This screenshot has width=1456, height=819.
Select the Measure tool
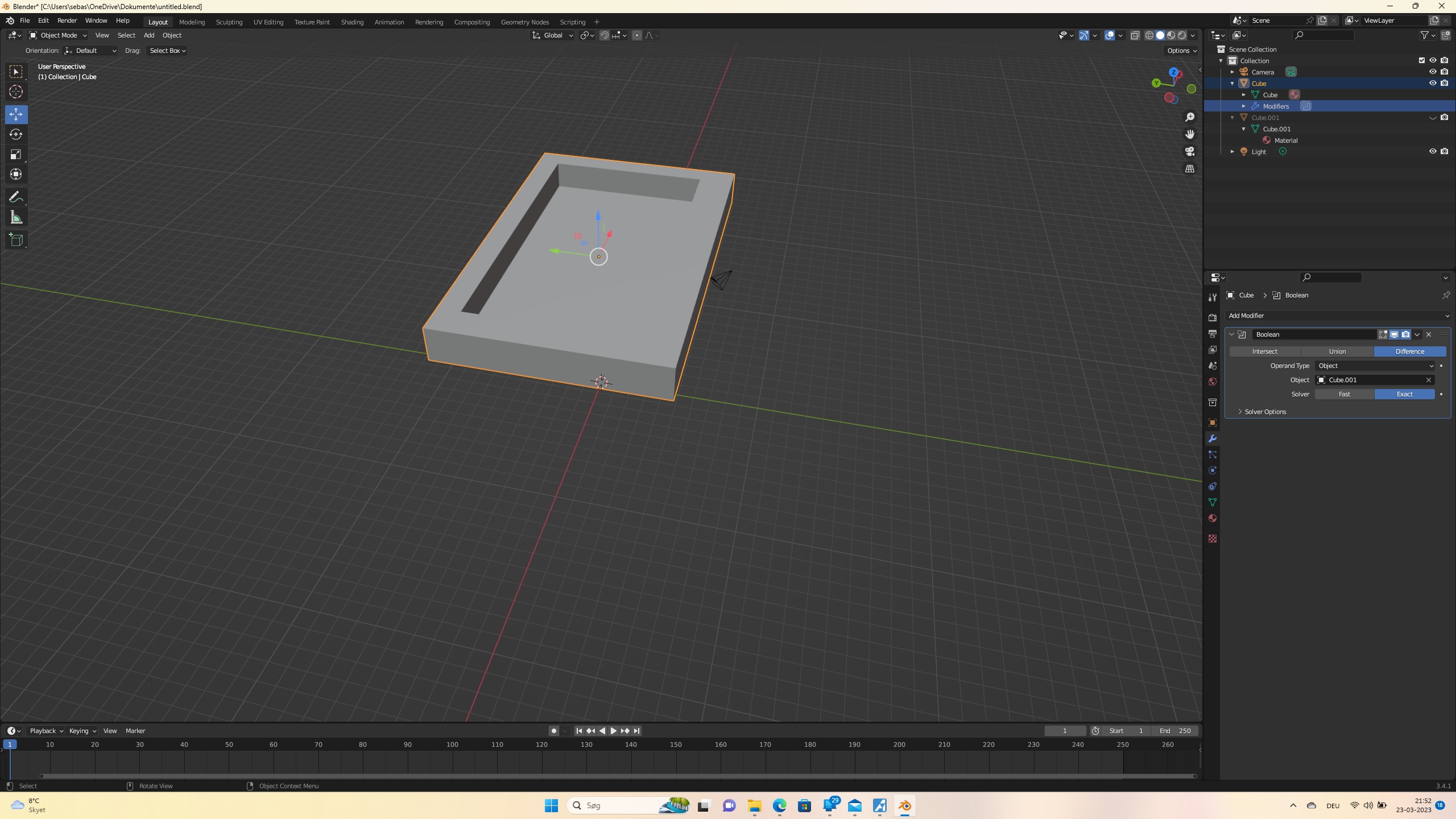tap(16, 218)
